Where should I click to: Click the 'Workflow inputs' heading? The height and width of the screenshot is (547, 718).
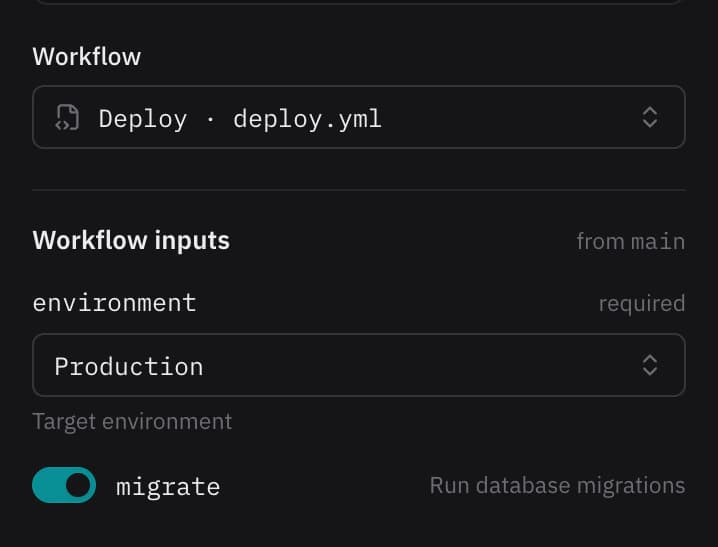131,241
